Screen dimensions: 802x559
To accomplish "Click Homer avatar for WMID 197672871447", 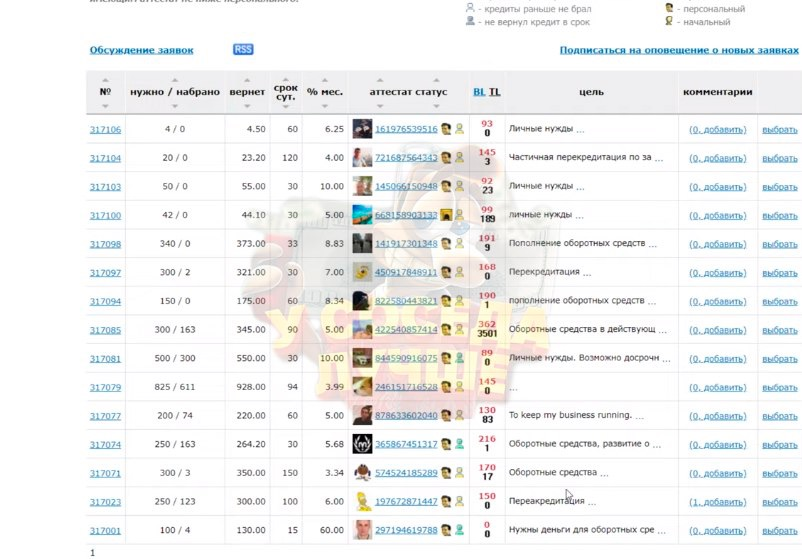I will [362, 502].
